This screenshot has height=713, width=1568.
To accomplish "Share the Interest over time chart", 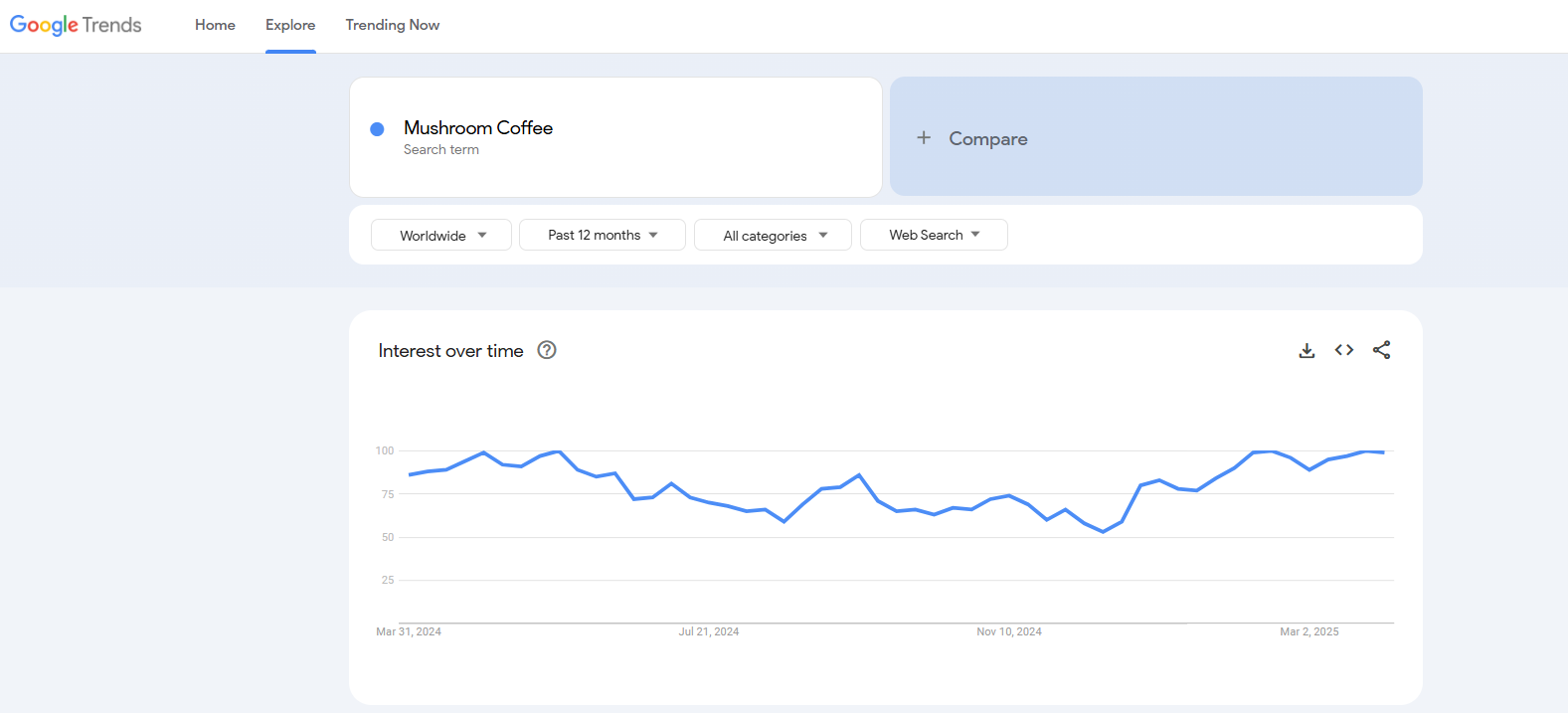I will pos(1381,350).
